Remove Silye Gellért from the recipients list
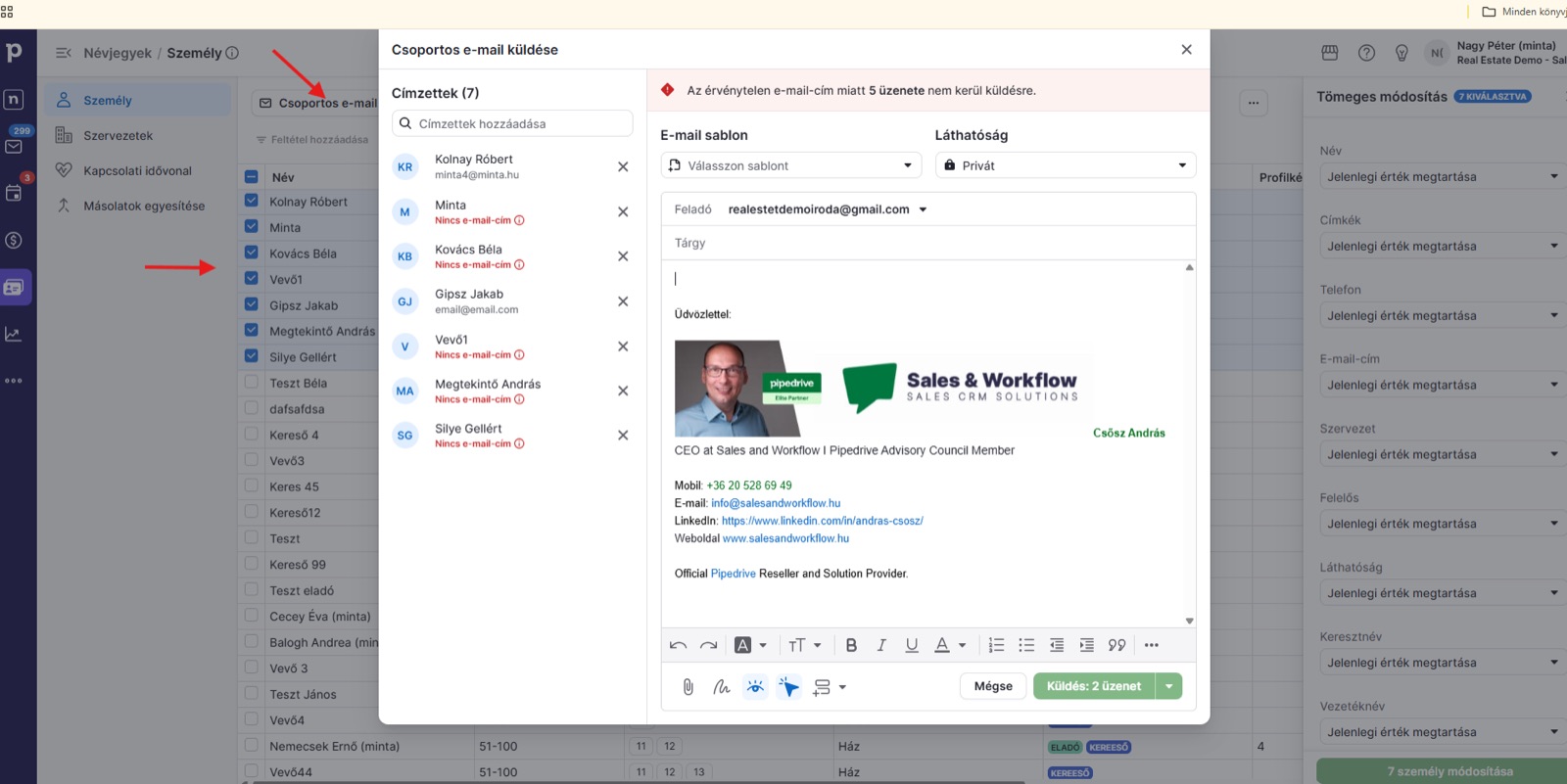Viewport: 1567px width, 784px height. click(623, 436)
